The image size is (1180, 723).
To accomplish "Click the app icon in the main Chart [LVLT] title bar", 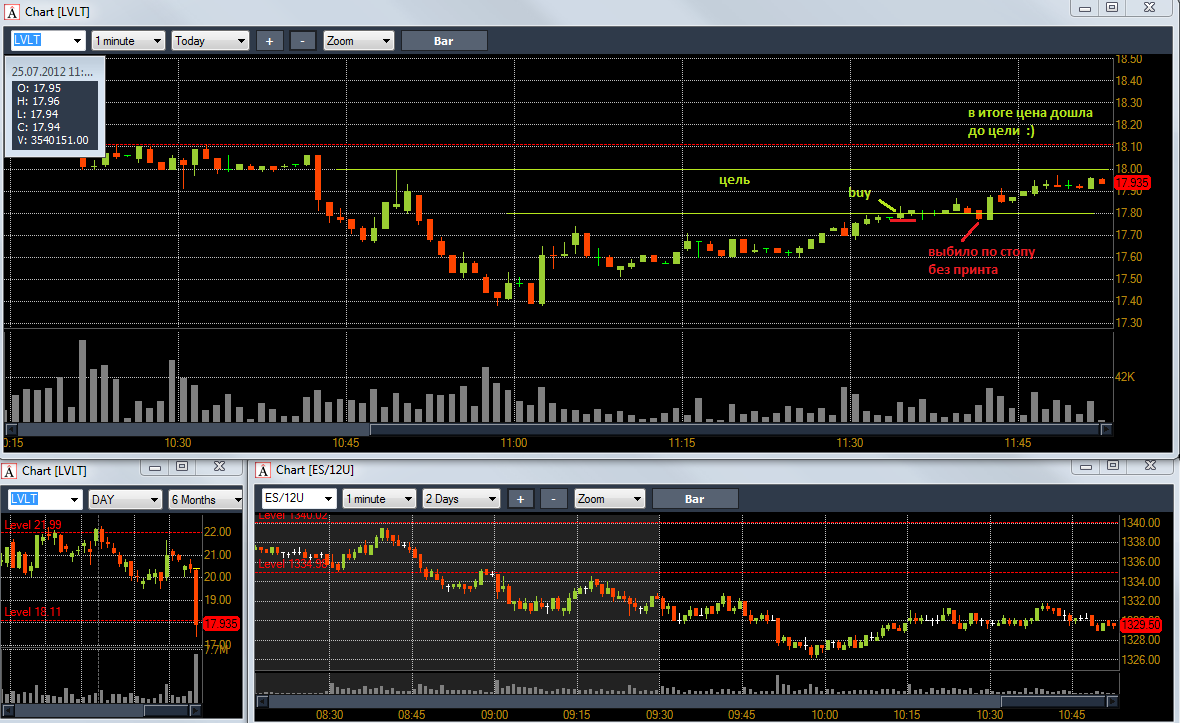I will (11, 12).
